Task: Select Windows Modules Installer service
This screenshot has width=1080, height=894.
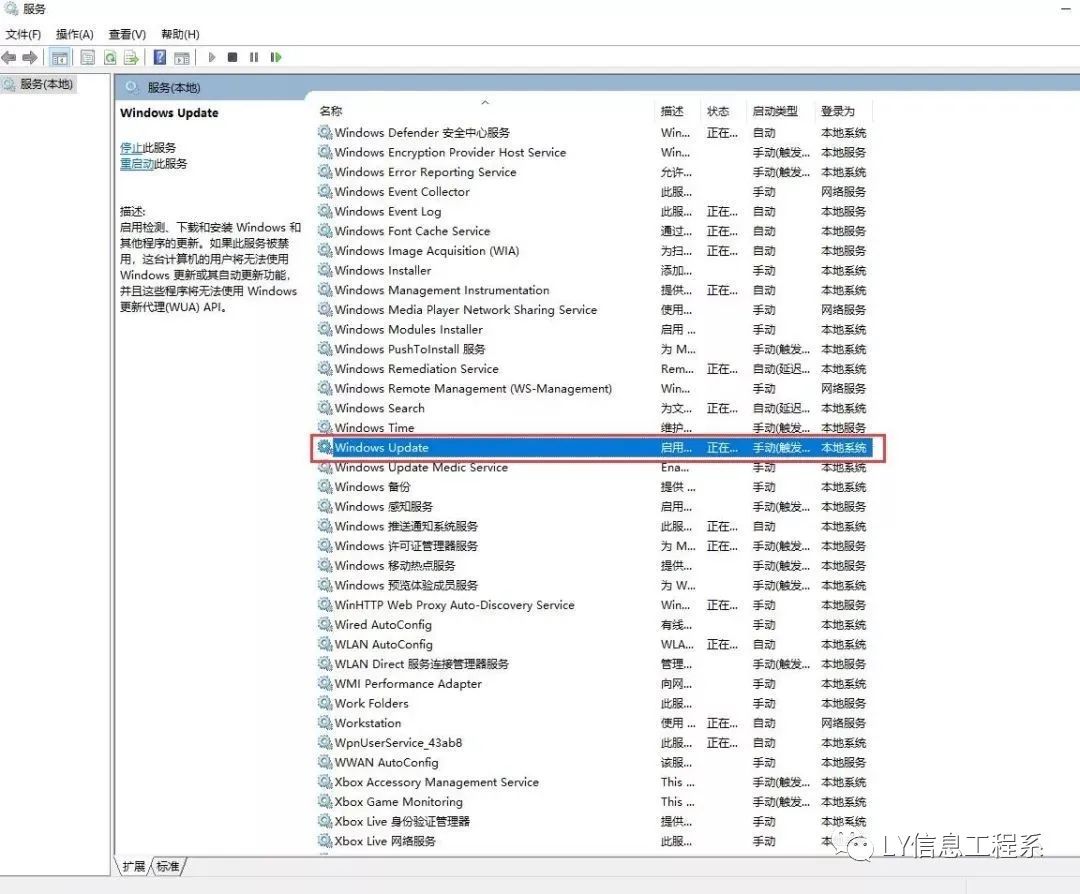Action: click(x=592, y=329)
